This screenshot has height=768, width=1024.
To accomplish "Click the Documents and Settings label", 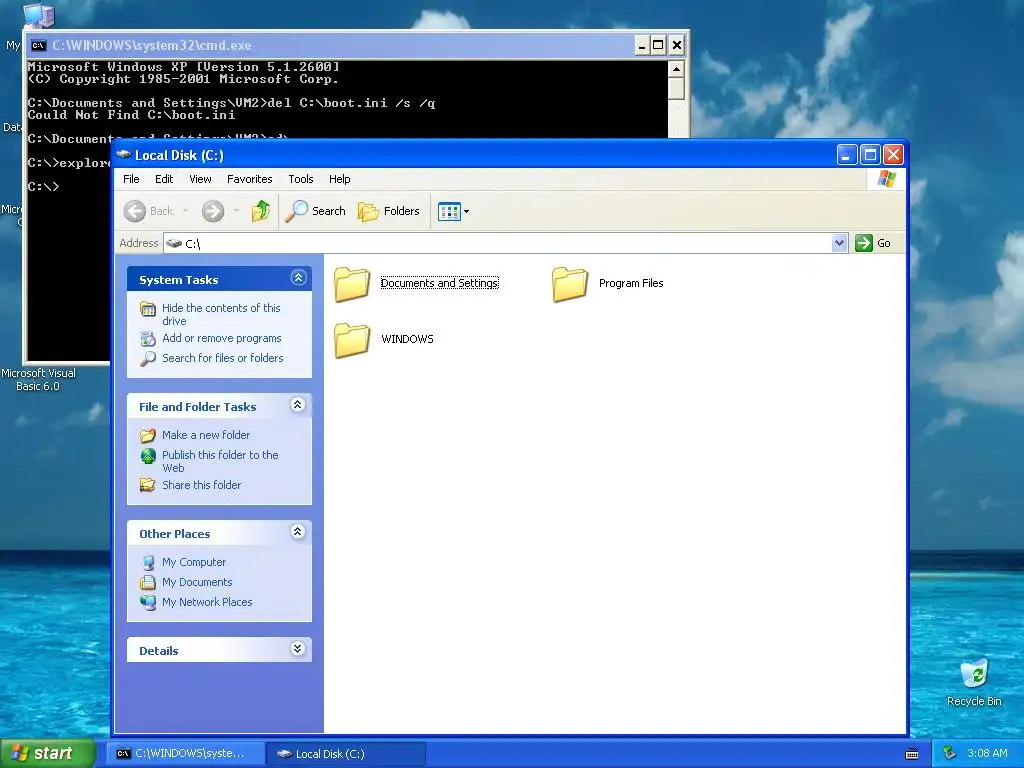I will click(x=440, y=283).
